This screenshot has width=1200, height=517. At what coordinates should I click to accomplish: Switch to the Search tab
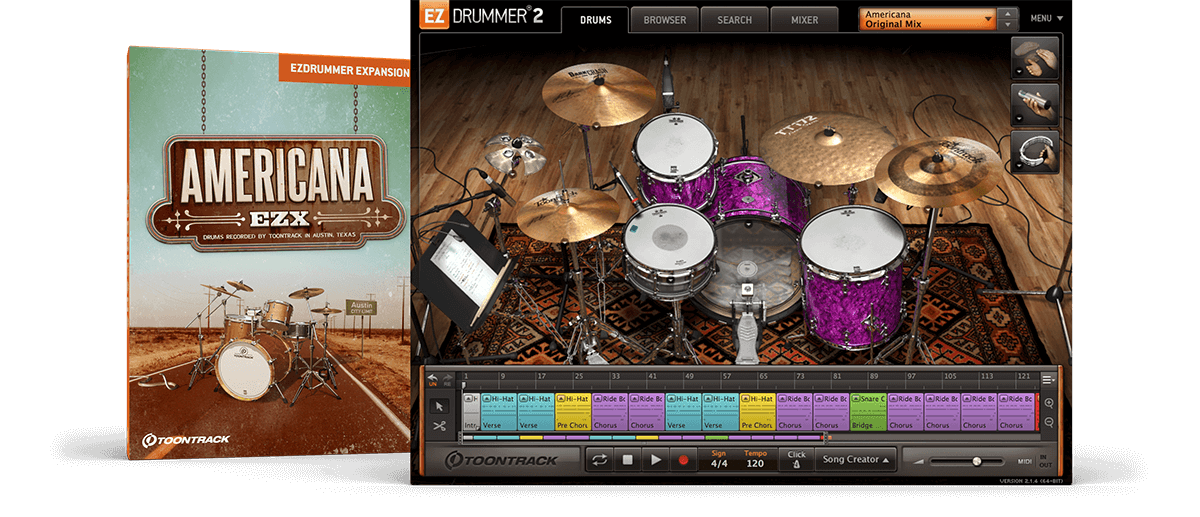734,20
